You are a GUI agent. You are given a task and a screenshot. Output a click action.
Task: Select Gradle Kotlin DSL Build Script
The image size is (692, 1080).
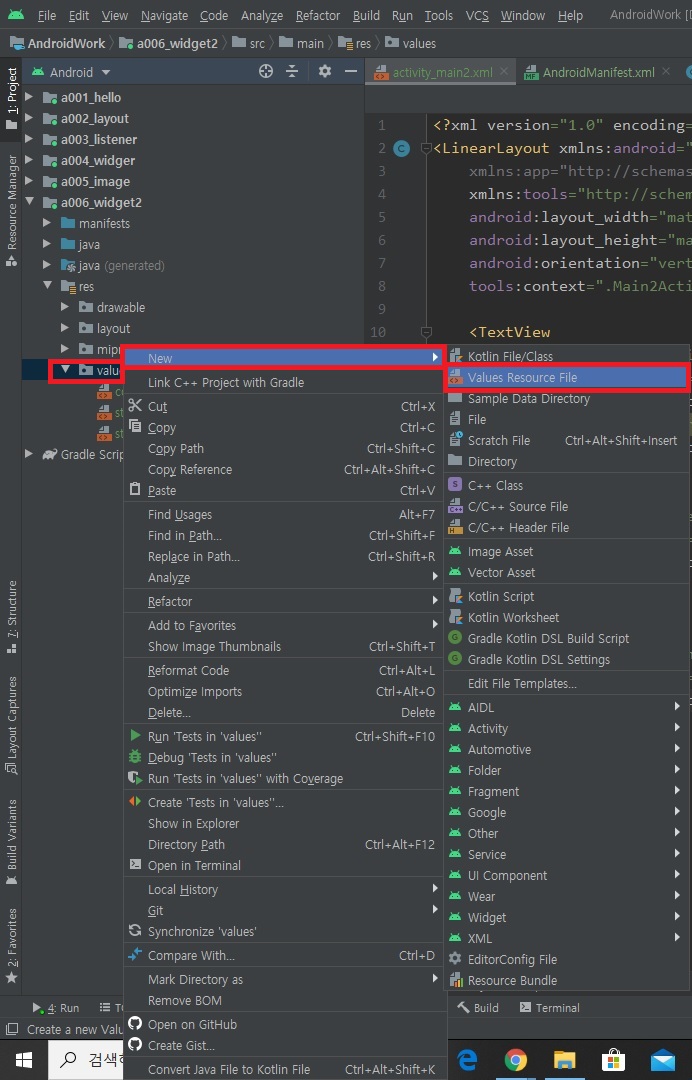(567, 638)
